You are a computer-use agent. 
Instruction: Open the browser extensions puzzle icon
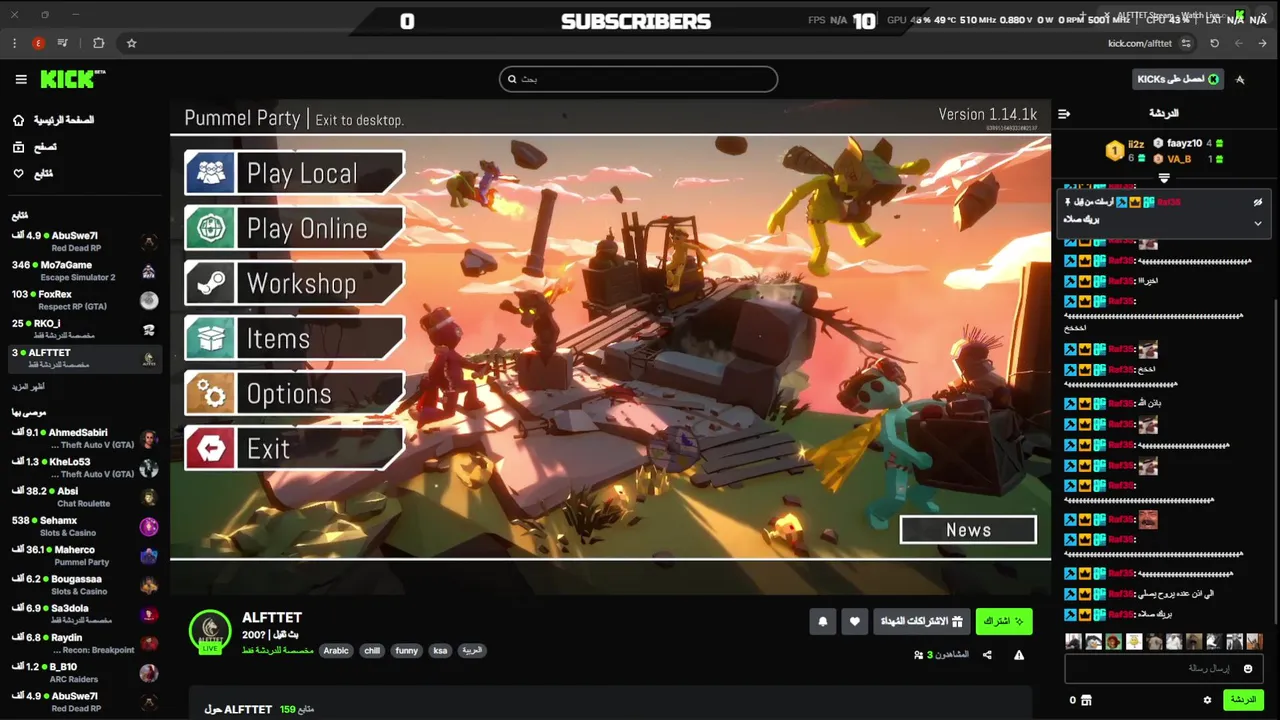click(x=98, y=43)
